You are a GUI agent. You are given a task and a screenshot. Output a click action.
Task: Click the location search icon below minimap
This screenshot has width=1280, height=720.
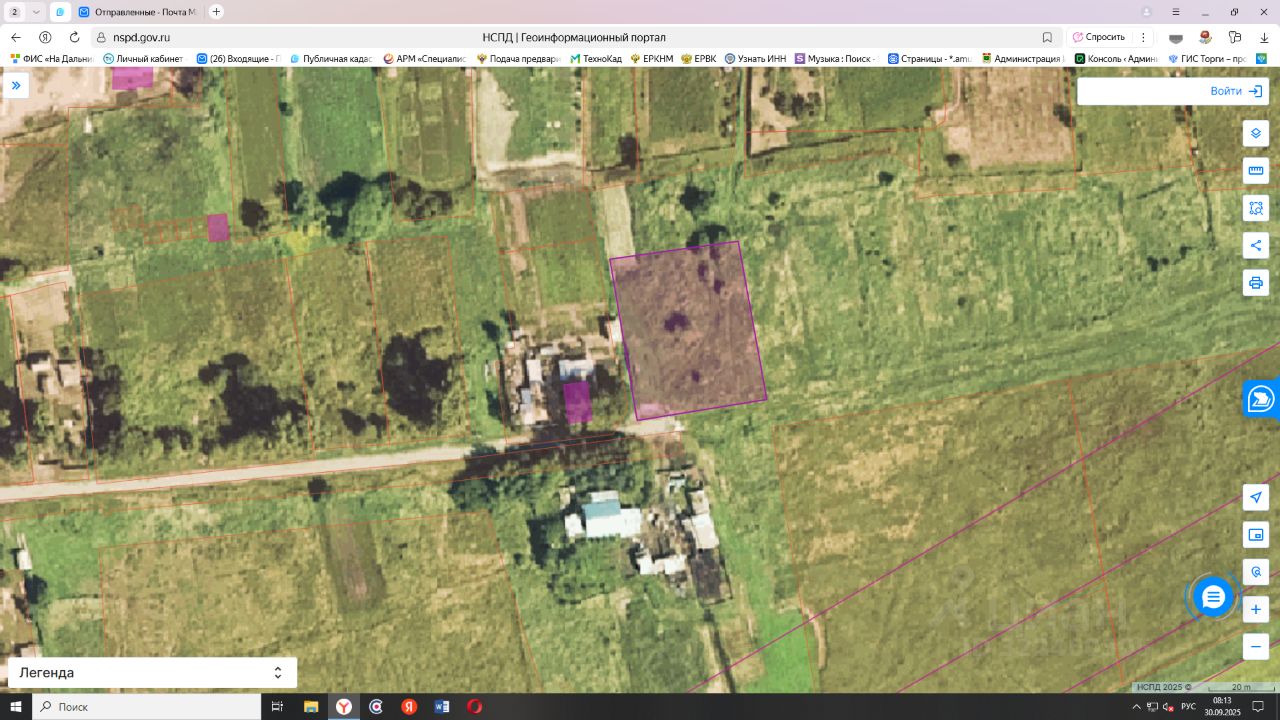(1256, 572)
